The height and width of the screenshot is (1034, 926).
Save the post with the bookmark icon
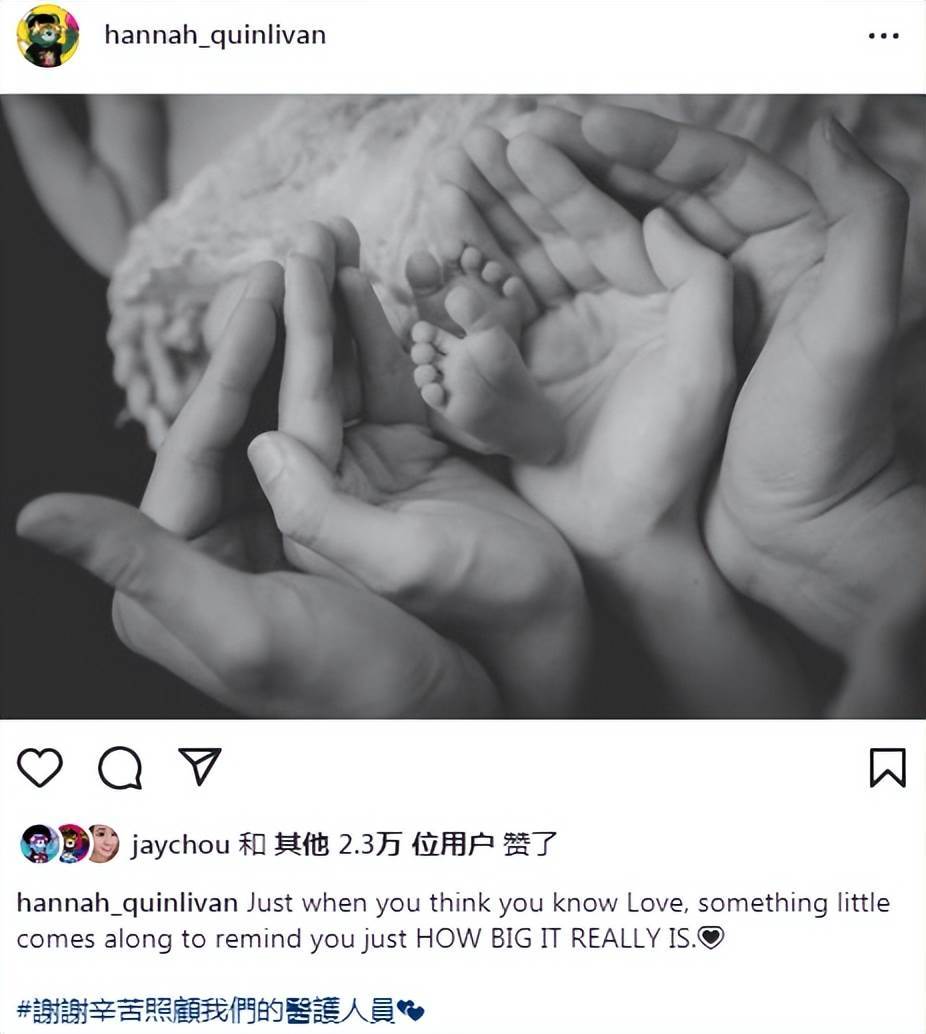point(887,768)
